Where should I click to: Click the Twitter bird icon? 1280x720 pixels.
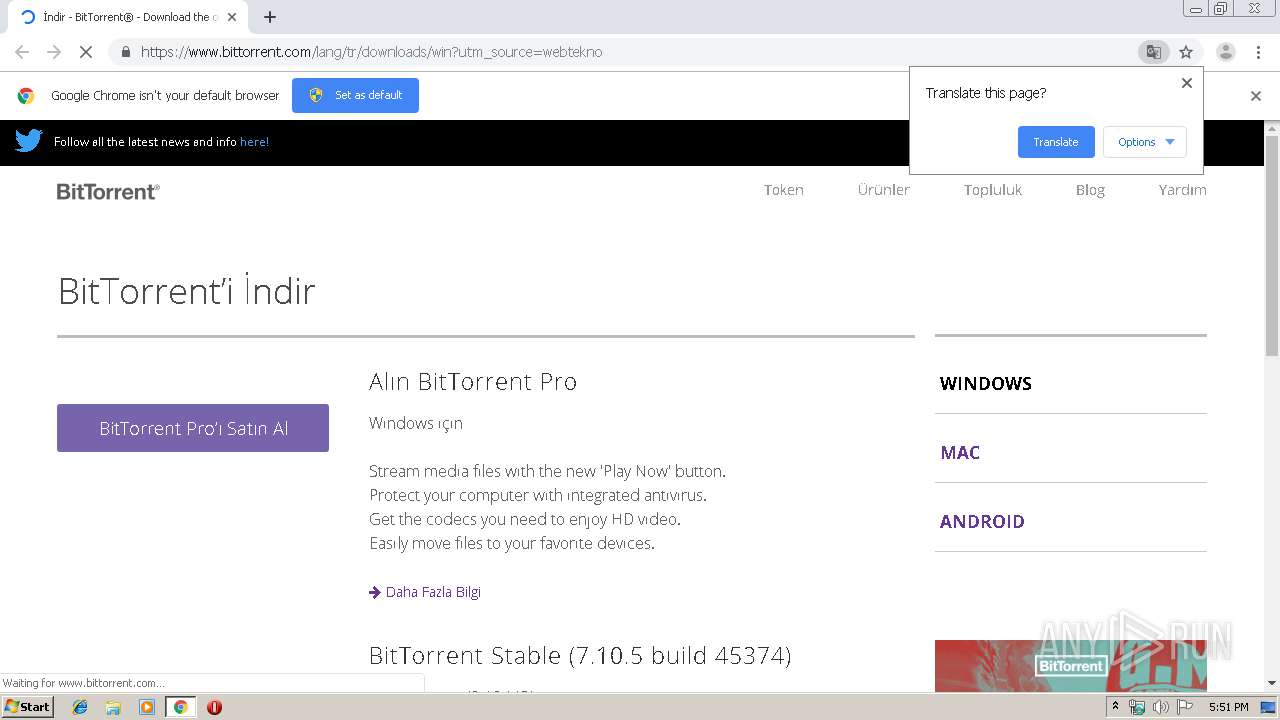pyautogui.click(x=28, y=141)
